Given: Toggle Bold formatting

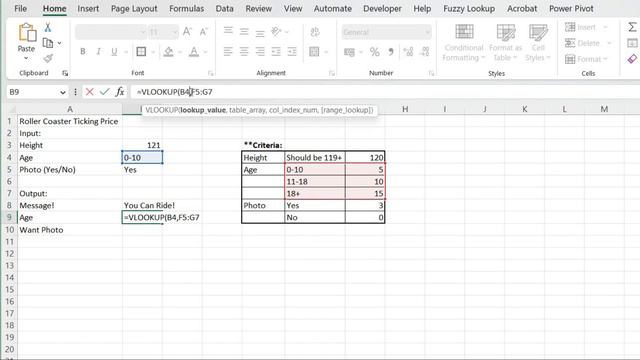Looking at the screenshot, I should click(83, 51).
